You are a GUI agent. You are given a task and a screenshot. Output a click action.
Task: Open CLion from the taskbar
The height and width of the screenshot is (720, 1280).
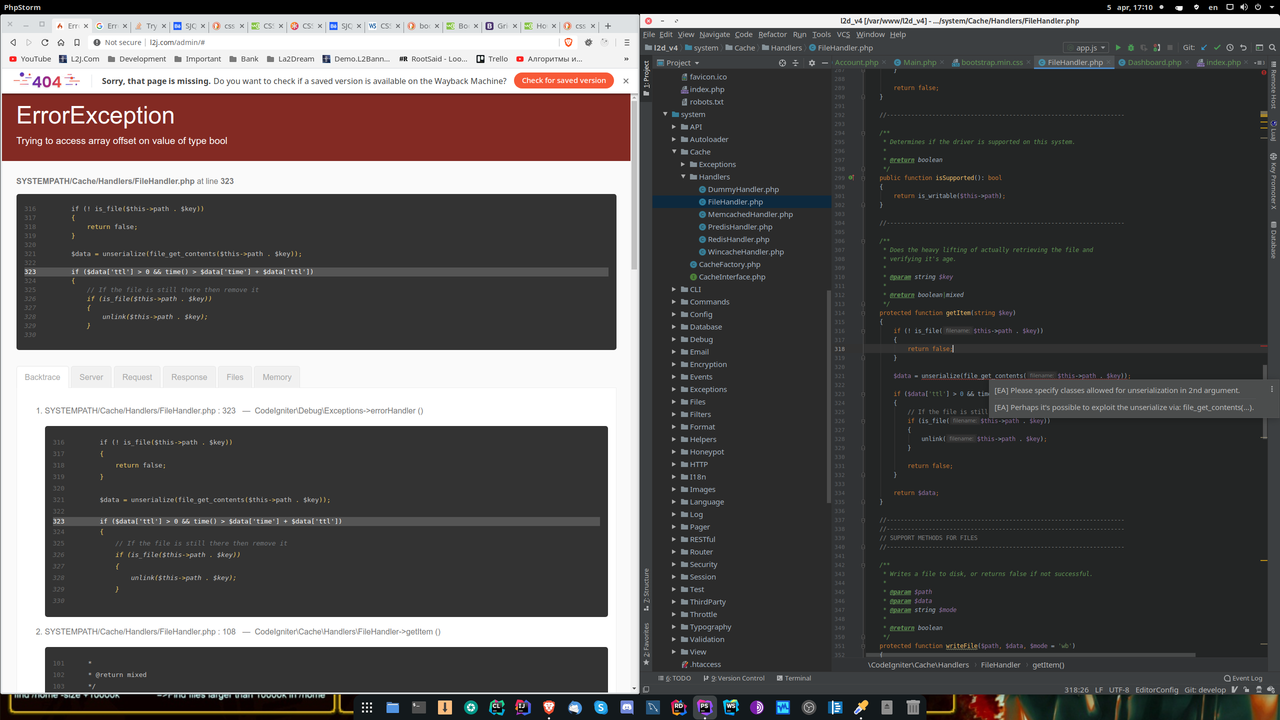tap(497, 707)
